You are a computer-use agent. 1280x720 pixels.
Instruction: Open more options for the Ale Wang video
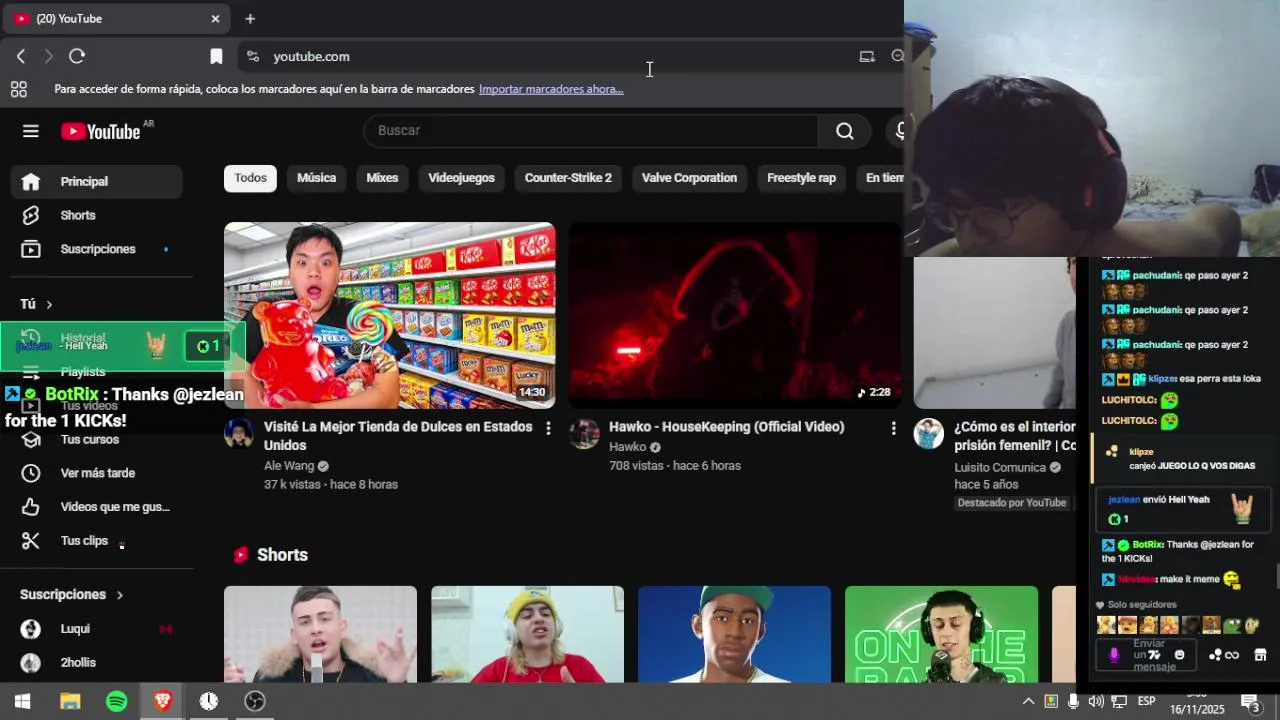[x=548, y=428]
